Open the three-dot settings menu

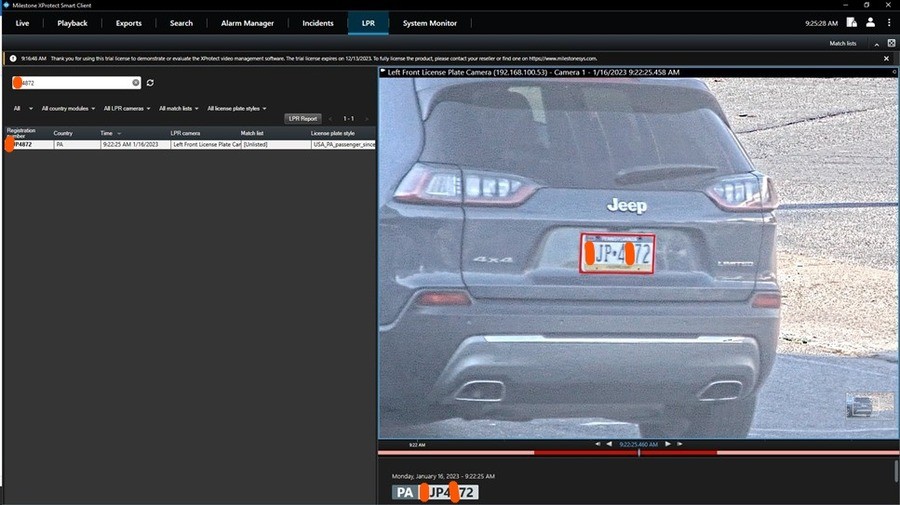pyautogui.click(x=889, y=22)
